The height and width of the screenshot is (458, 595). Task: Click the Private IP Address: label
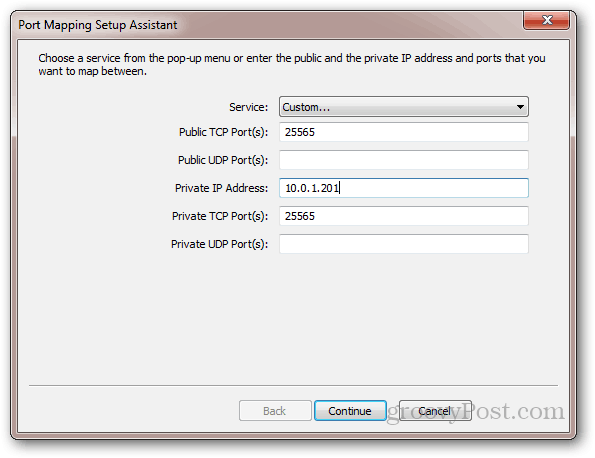pyautogui.click(x=222, y=188)
